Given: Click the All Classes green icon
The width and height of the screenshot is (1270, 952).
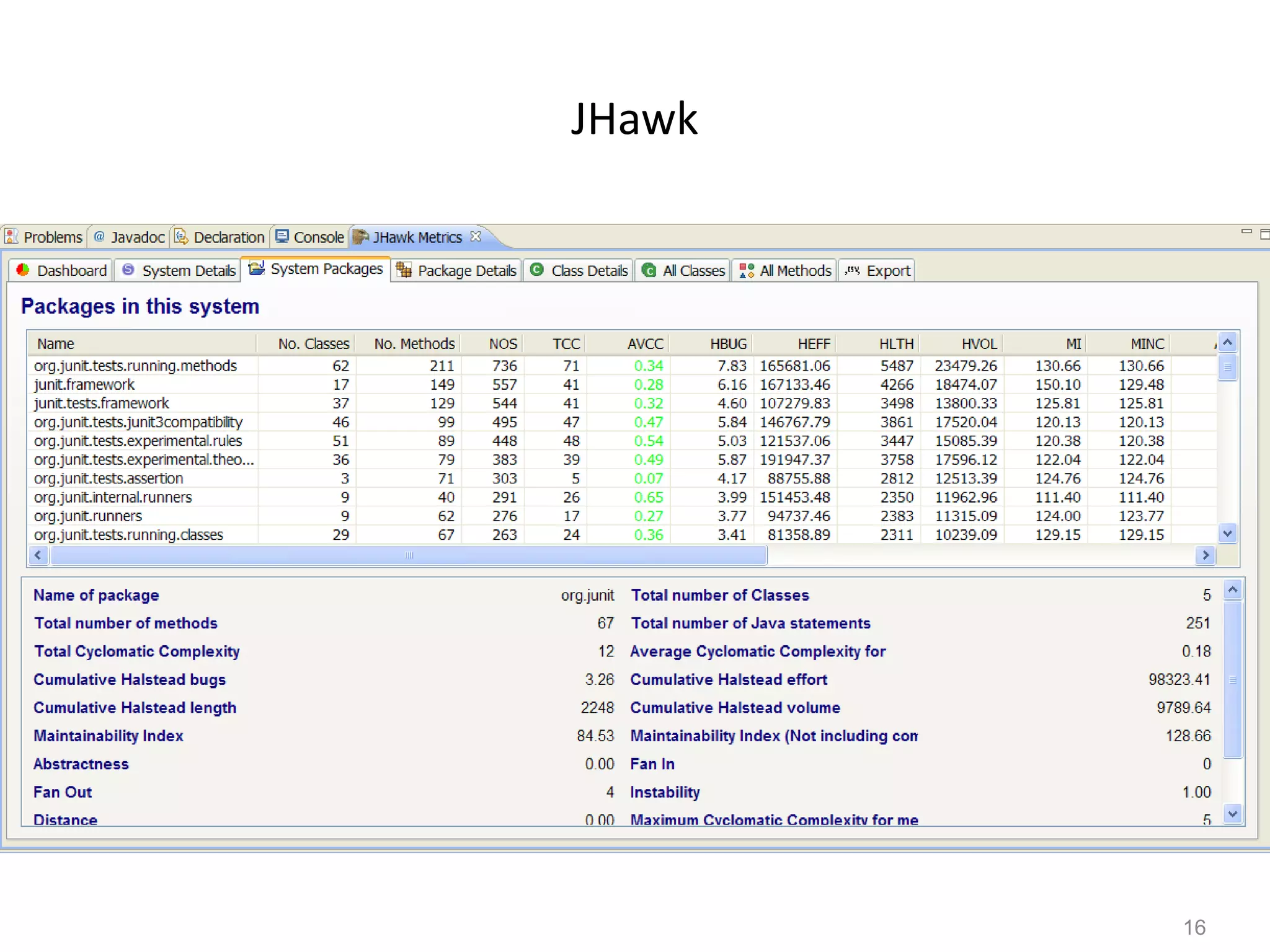Looking at the screenshot, I should point(649,270).
